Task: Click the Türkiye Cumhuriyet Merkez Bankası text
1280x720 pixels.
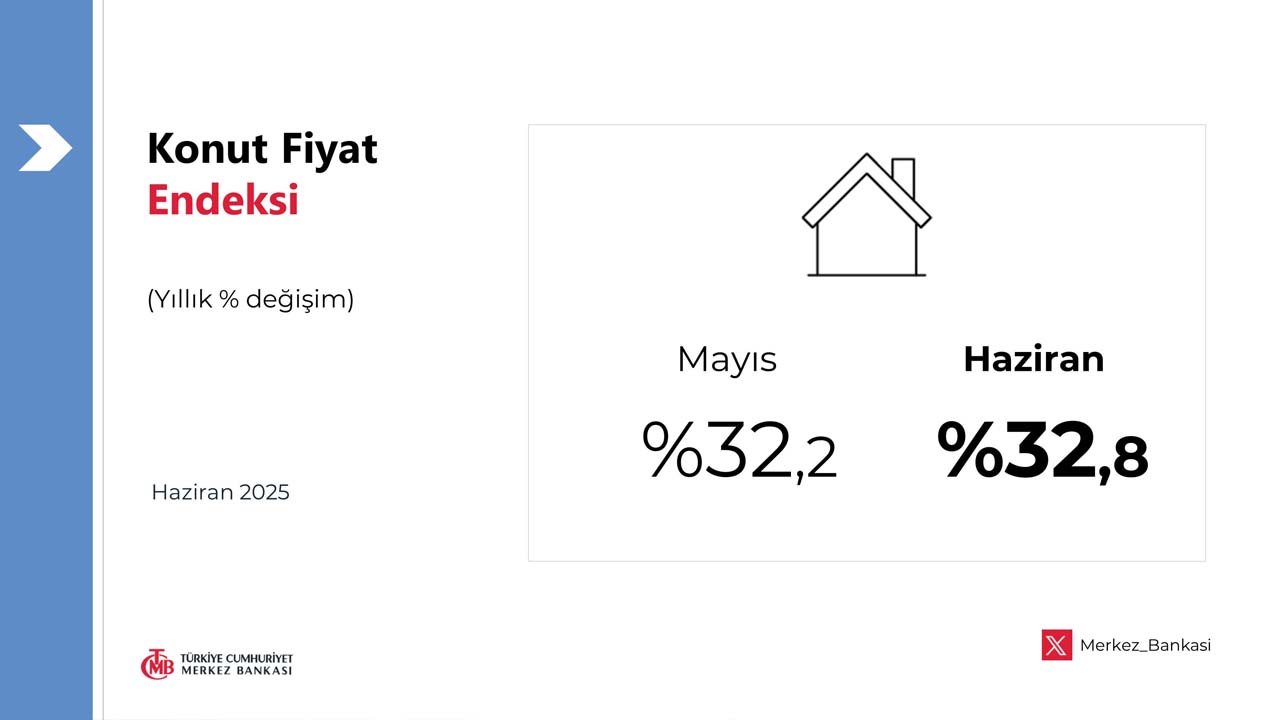Action: (236, 664)
